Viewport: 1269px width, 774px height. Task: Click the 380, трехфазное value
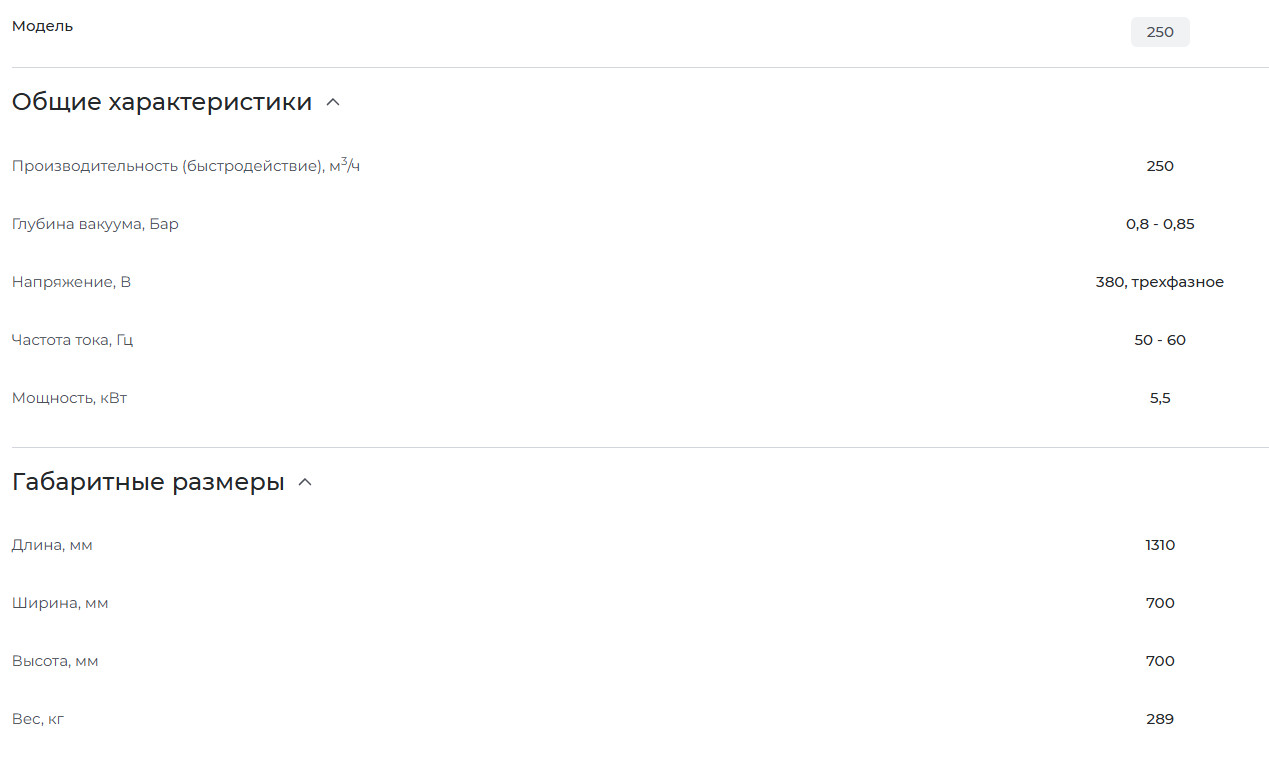(x=1160, y=282)
